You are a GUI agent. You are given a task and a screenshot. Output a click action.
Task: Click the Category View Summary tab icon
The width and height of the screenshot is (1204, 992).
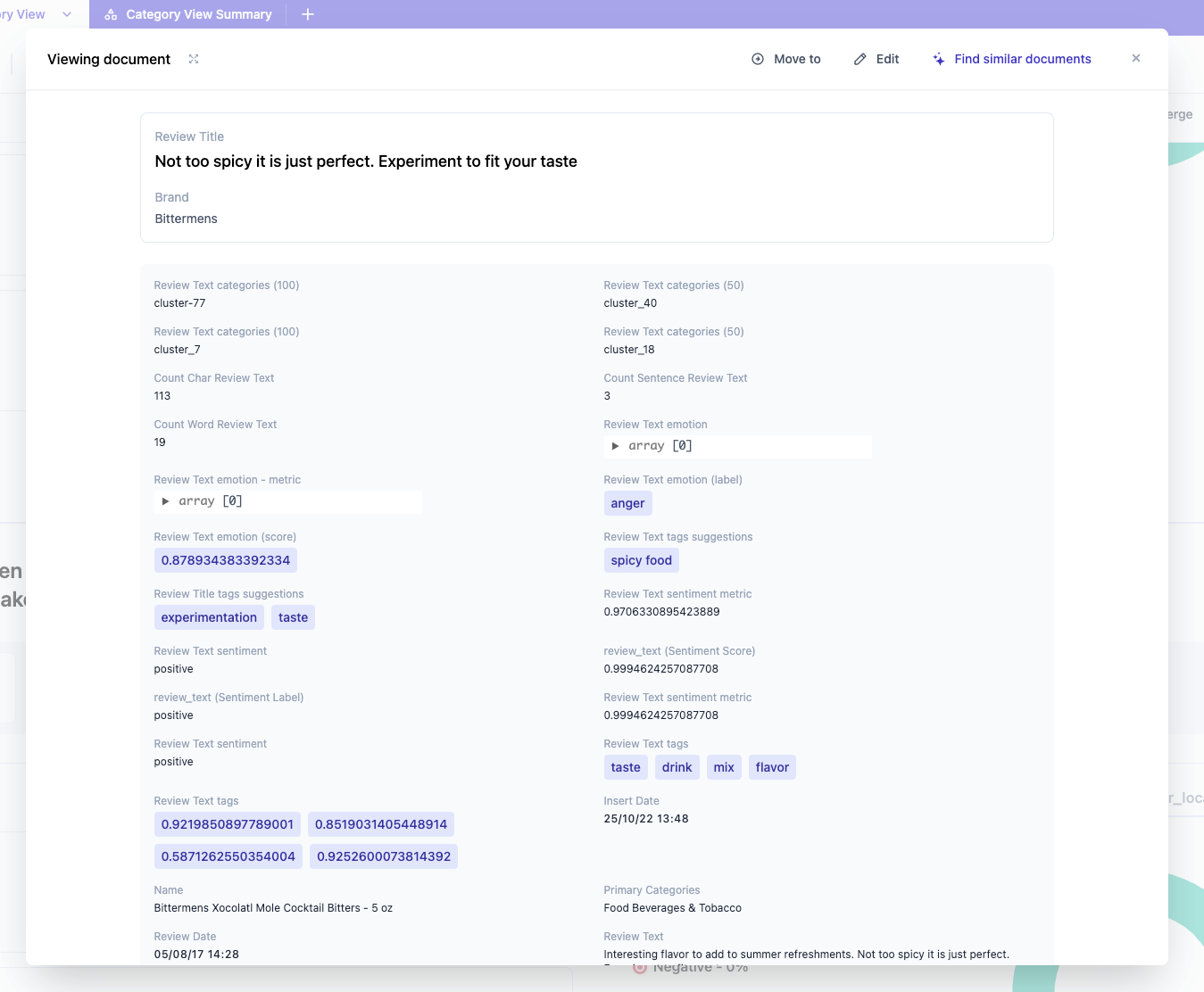coord(111,14)
